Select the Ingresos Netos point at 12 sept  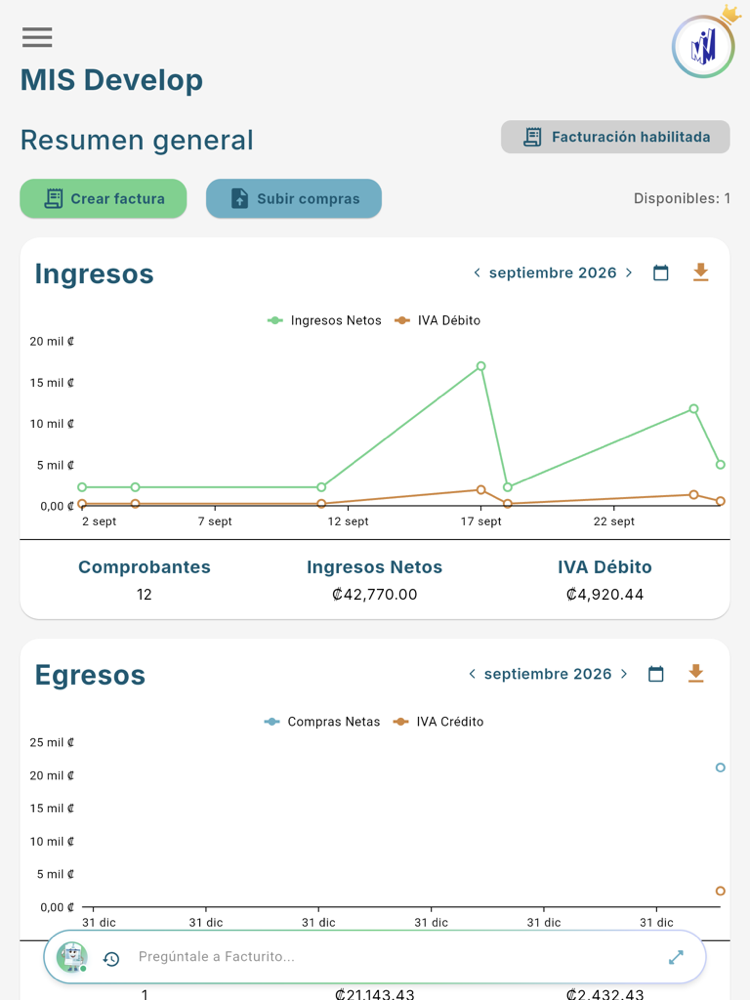point(321,487)
